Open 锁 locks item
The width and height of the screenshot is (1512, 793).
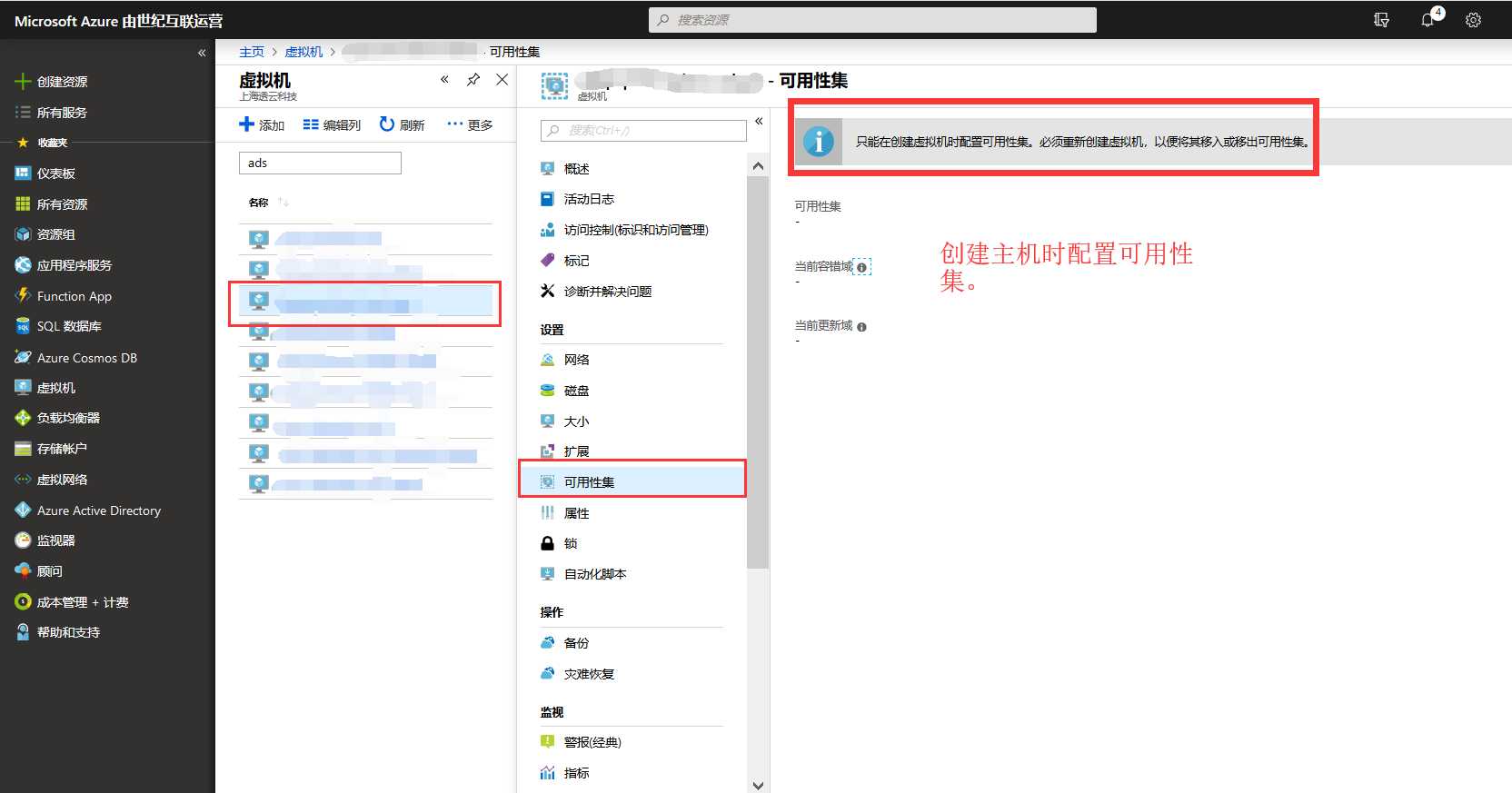(570, 543)
